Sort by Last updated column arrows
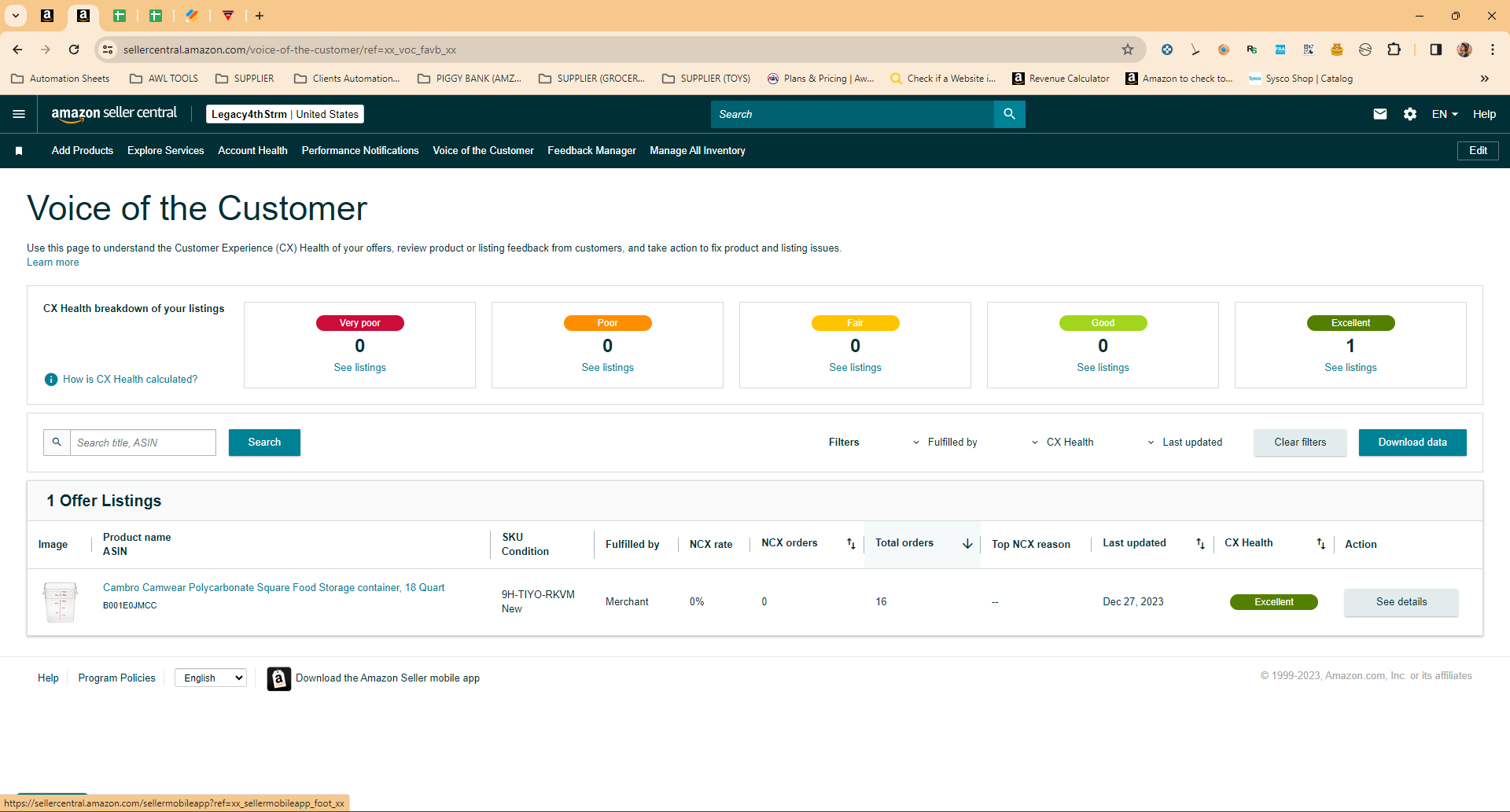Viewport: 1510px width, 812px height. (x=1200, y=544)
